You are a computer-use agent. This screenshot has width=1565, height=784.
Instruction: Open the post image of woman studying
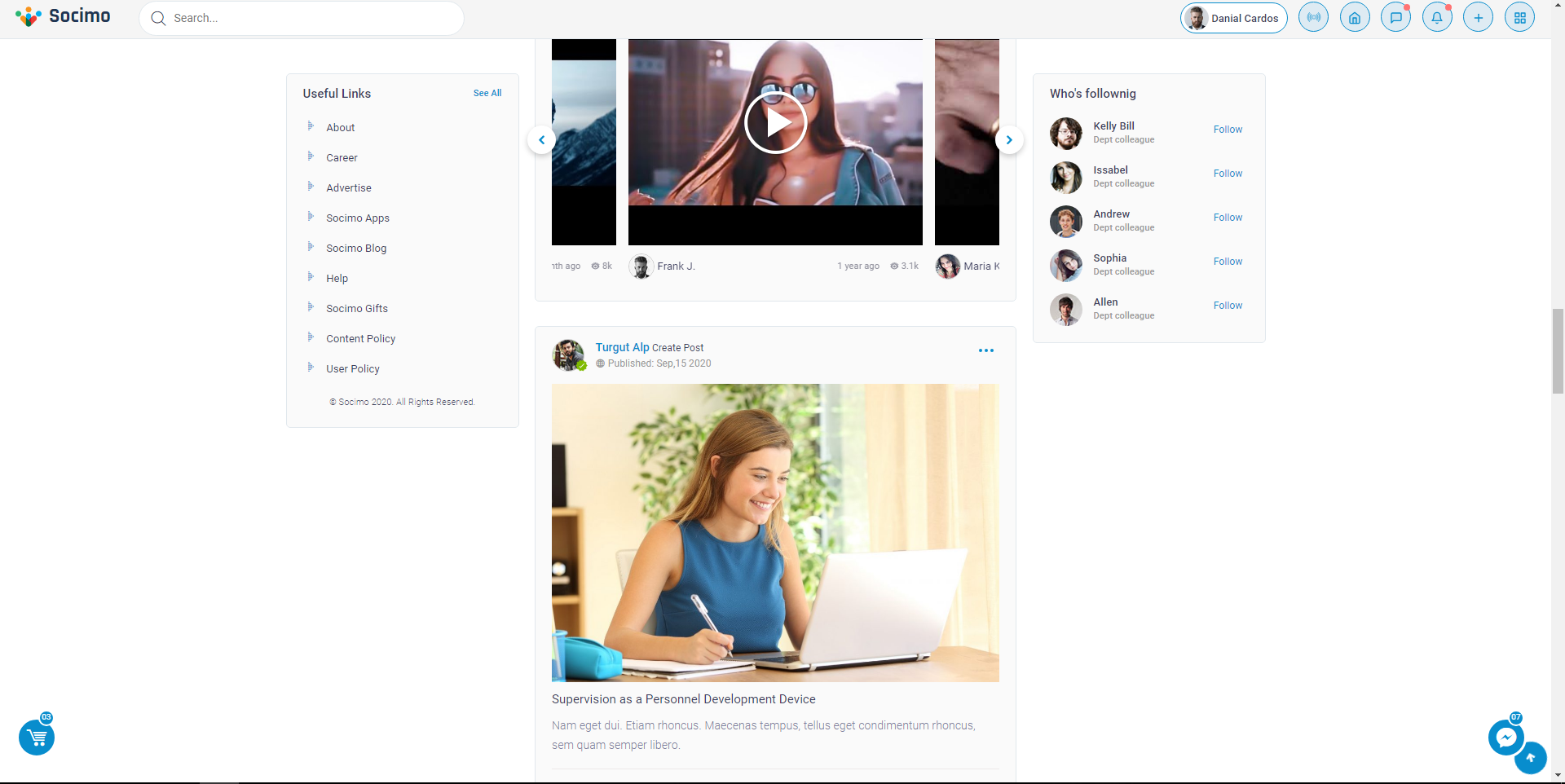point(775,532)
